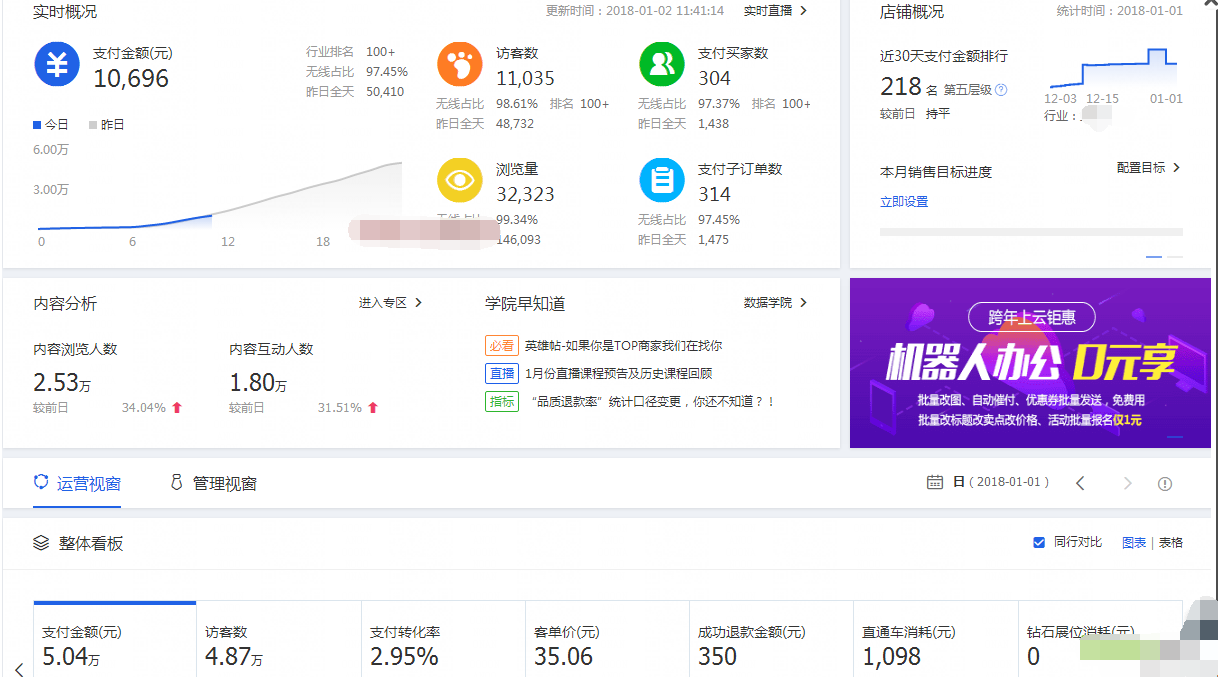Image resolution: width=1218 pixels, height=677 pixels.
Task: Toggle the 同行对比 checkbox
Action: point(1039,542)
